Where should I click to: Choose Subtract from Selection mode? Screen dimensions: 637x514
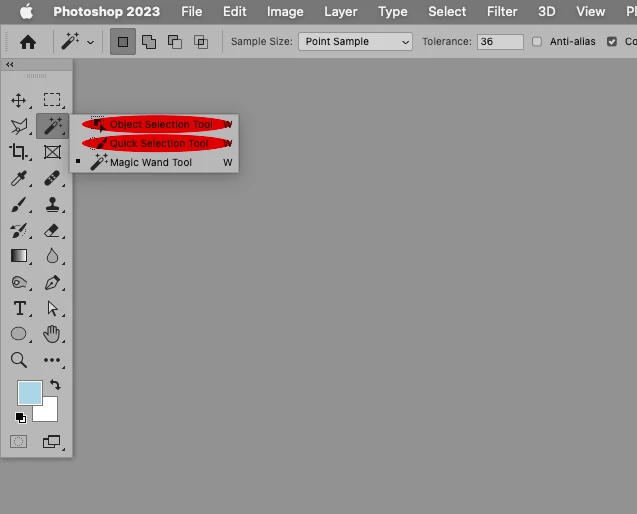coord(175,42)
